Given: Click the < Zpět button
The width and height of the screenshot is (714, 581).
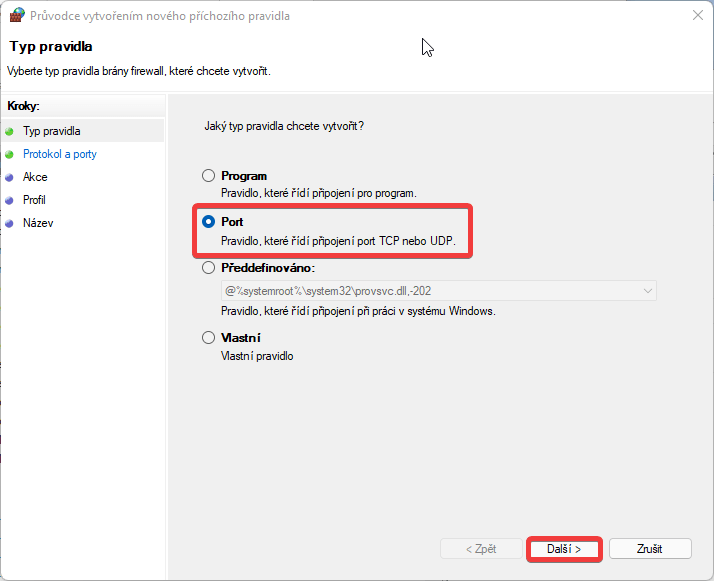Looking at the screenshot, I should point(481,549).
